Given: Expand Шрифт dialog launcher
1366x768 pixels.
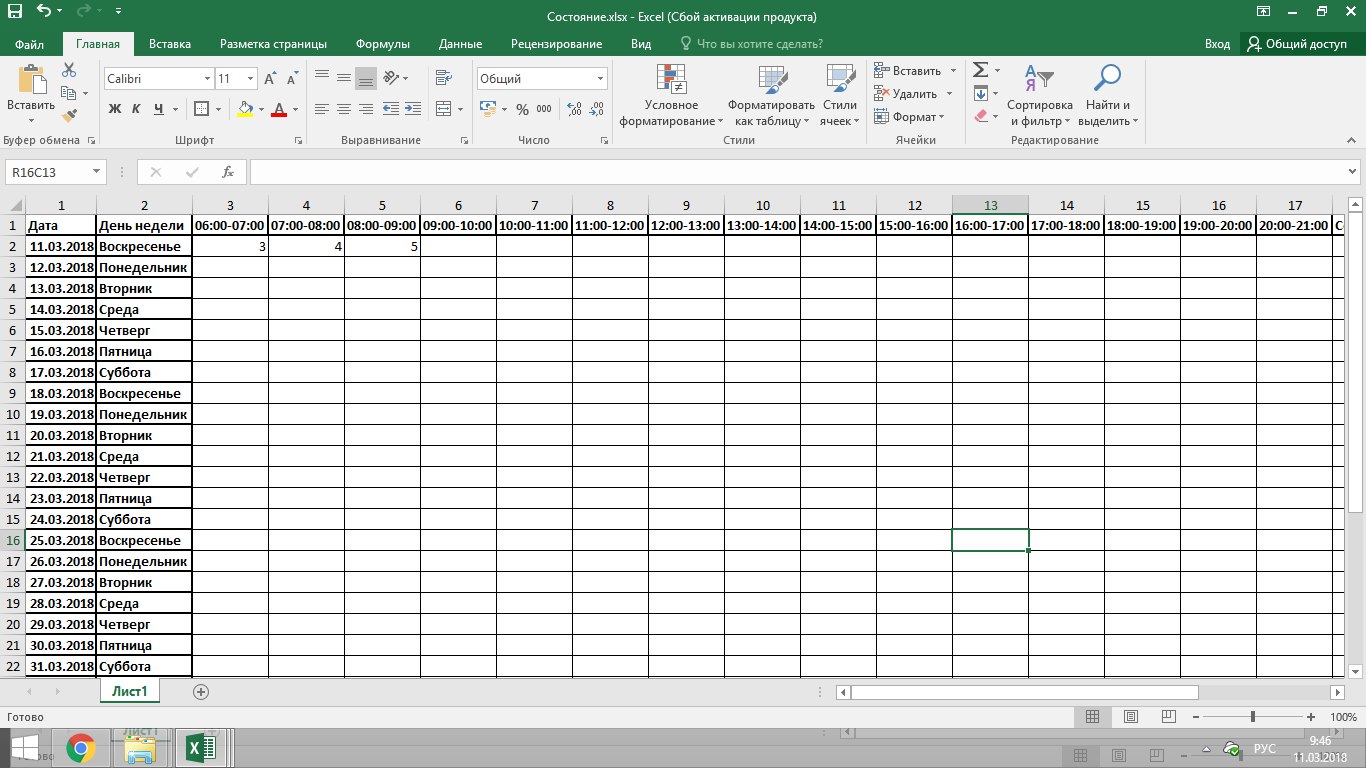Looking at the screenshot, I should pos(297,141).
